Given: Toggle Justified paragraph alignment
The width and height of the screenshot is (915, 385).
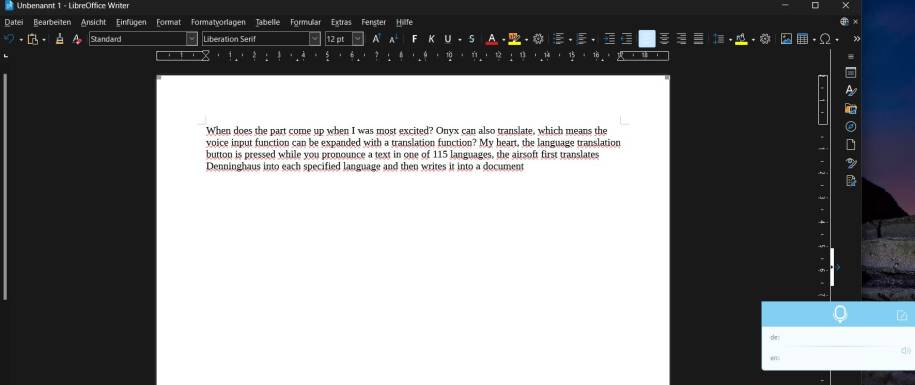Looking at the screenshot, I should click(x=698, y=39).
